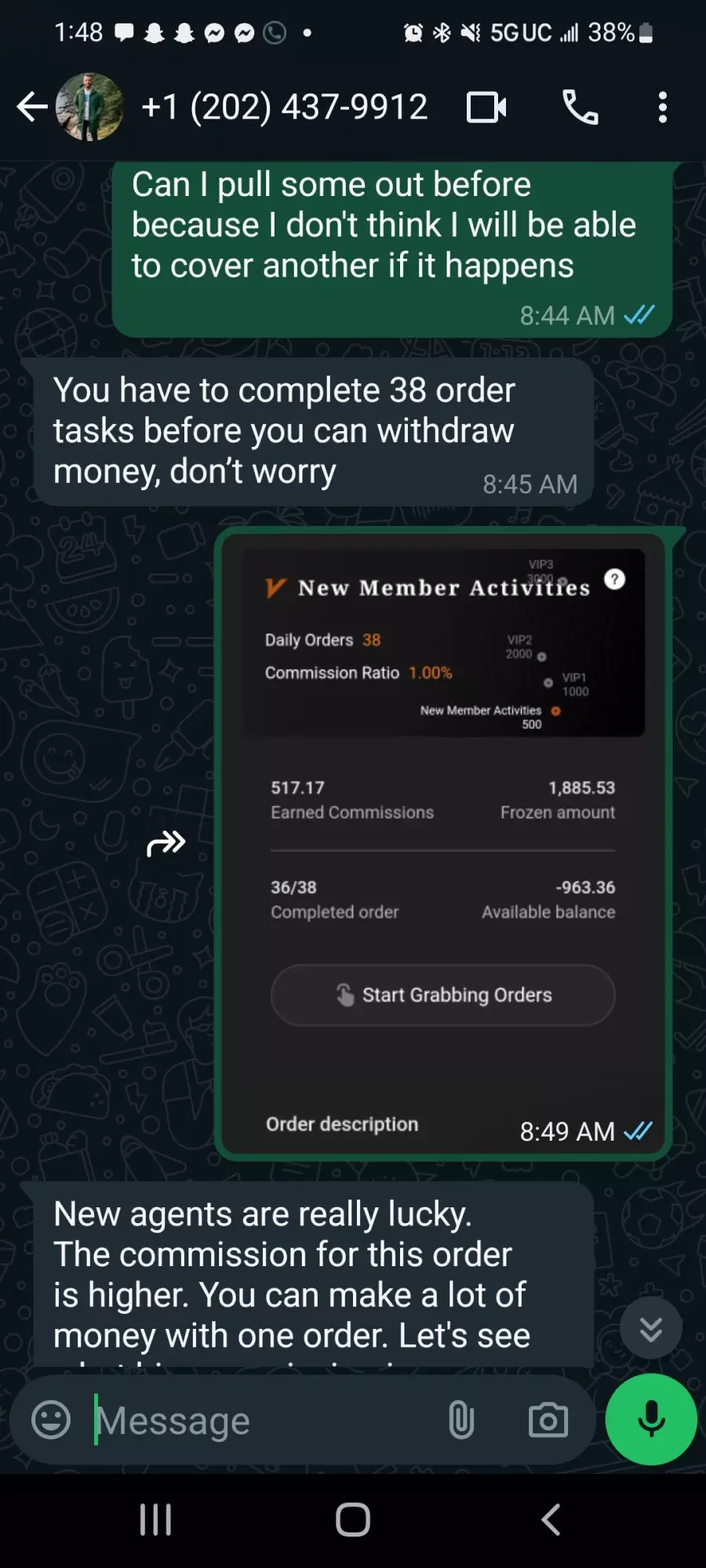
Task: Open the New Member Activities screenshot image
Action: coord(443,844)
